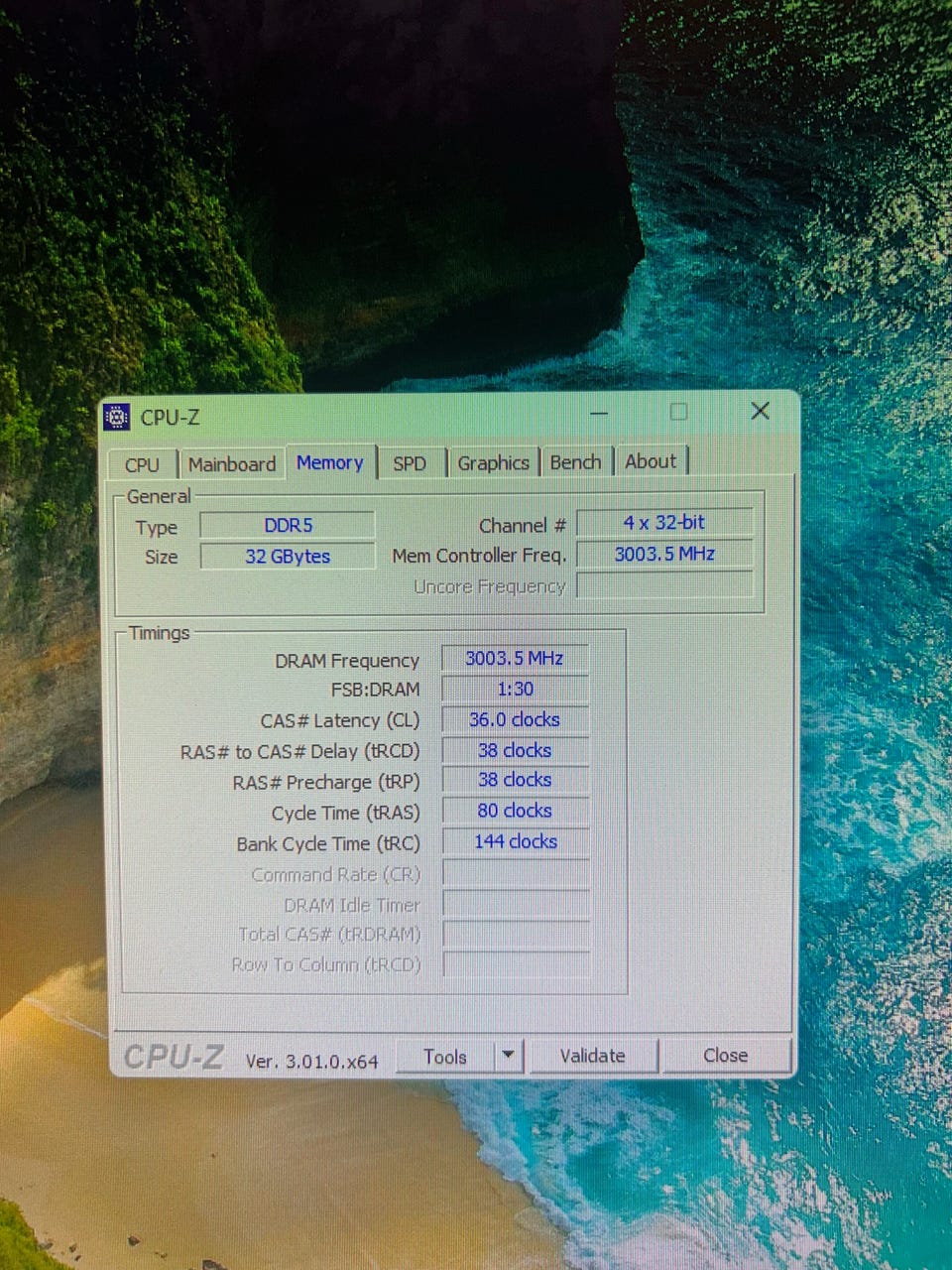The image size is (952, 1270).
Task: Click the tRAS 80 clocks value
Action: pyautogui.click(x=515, y=811)
